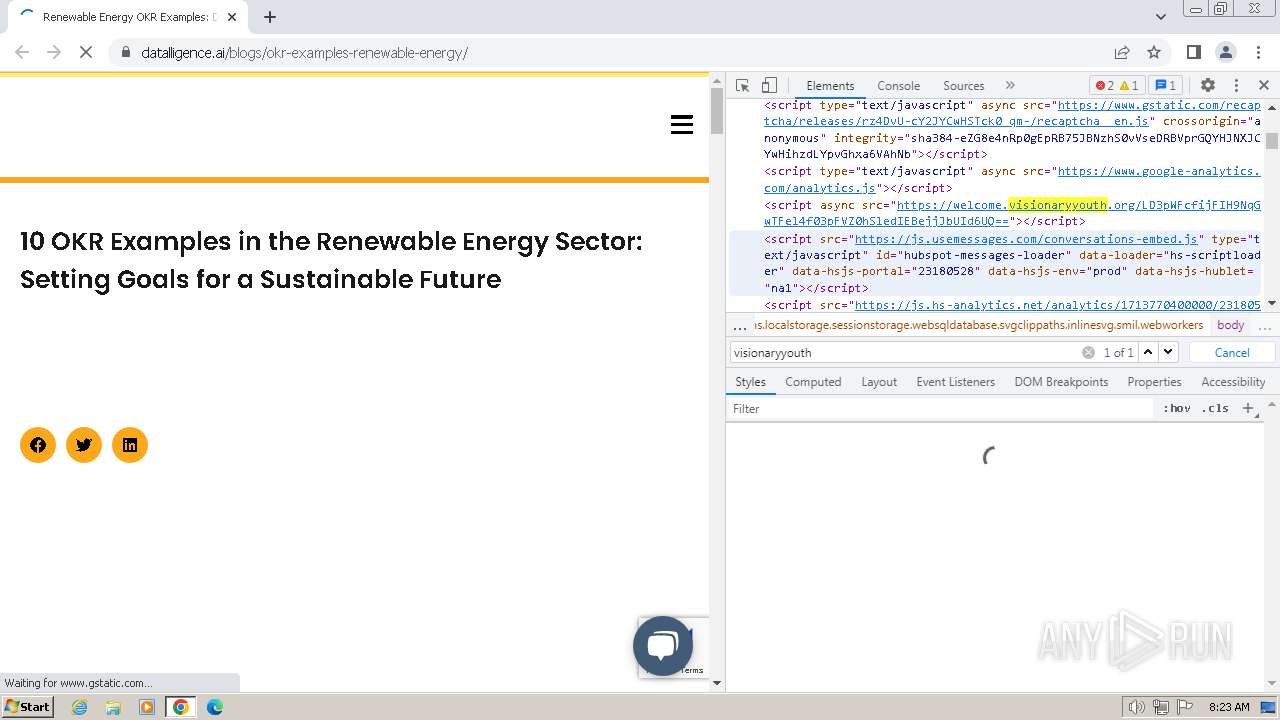
Task: Open the gstatic recaptcha script link
Action: 1012,113
